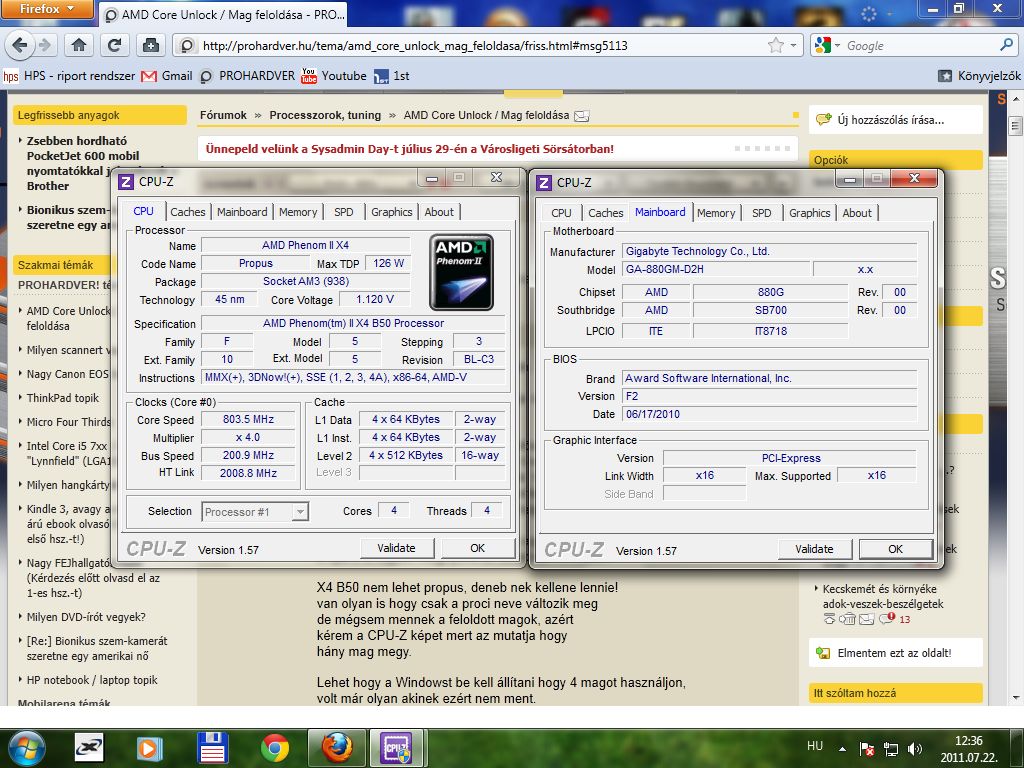Open floppy disk taskbar icon
The height and width of the screenshot is (768, 1024).
[x=212, y=748]
